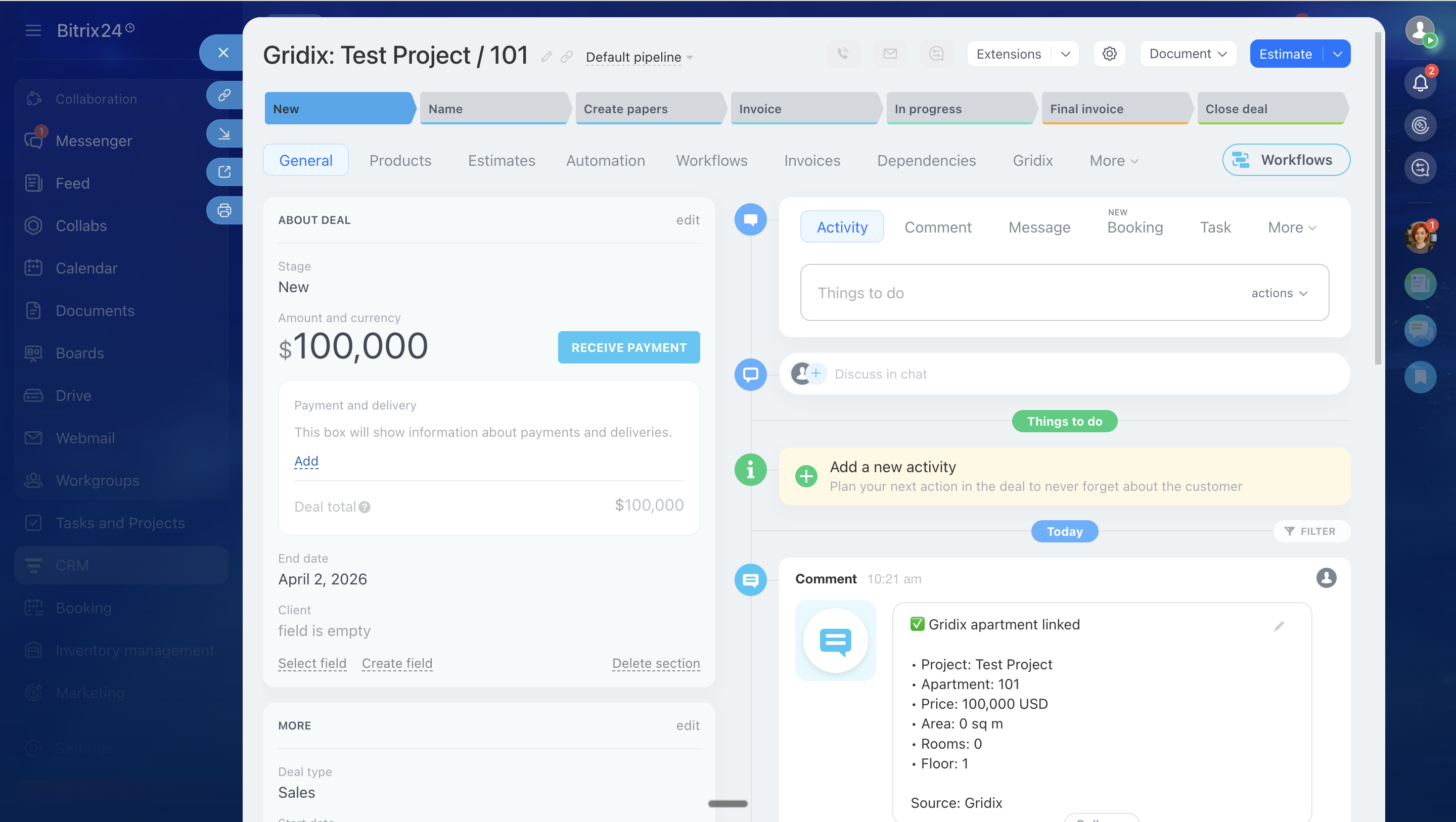Click the RECEIVE PAYMENT button

tap(628, 347)
